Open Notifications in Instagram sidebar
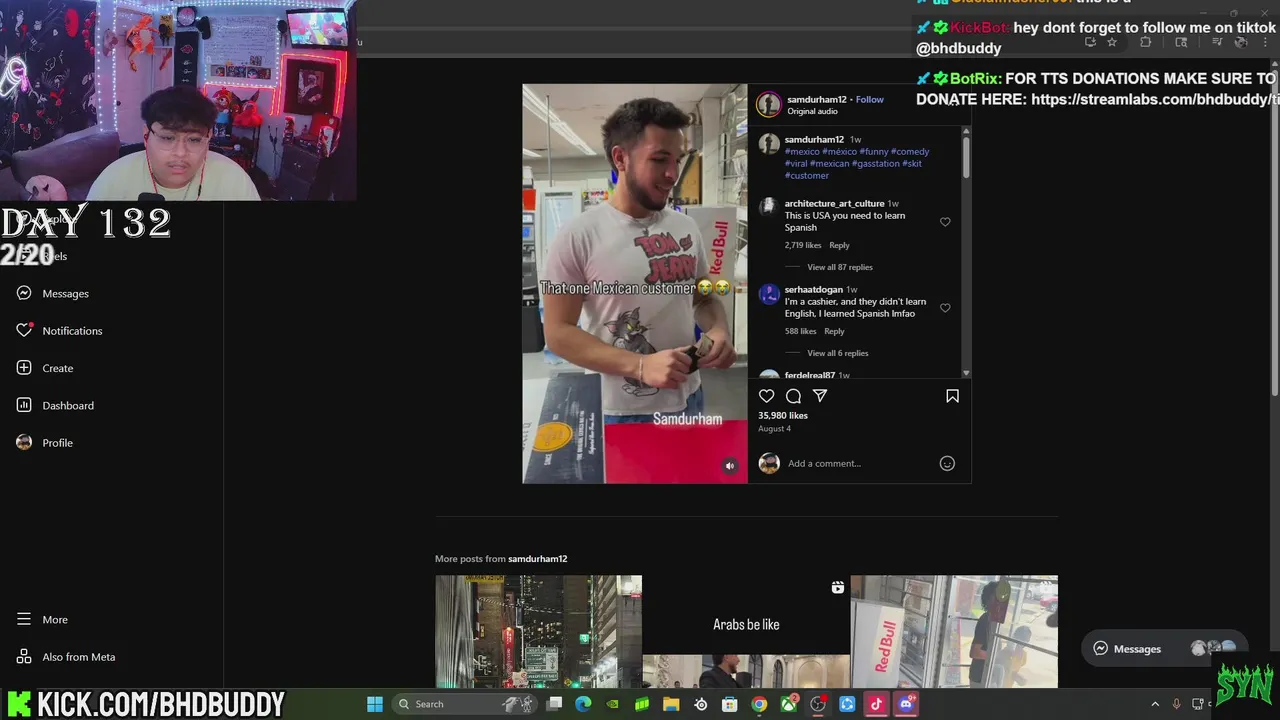 58,331
